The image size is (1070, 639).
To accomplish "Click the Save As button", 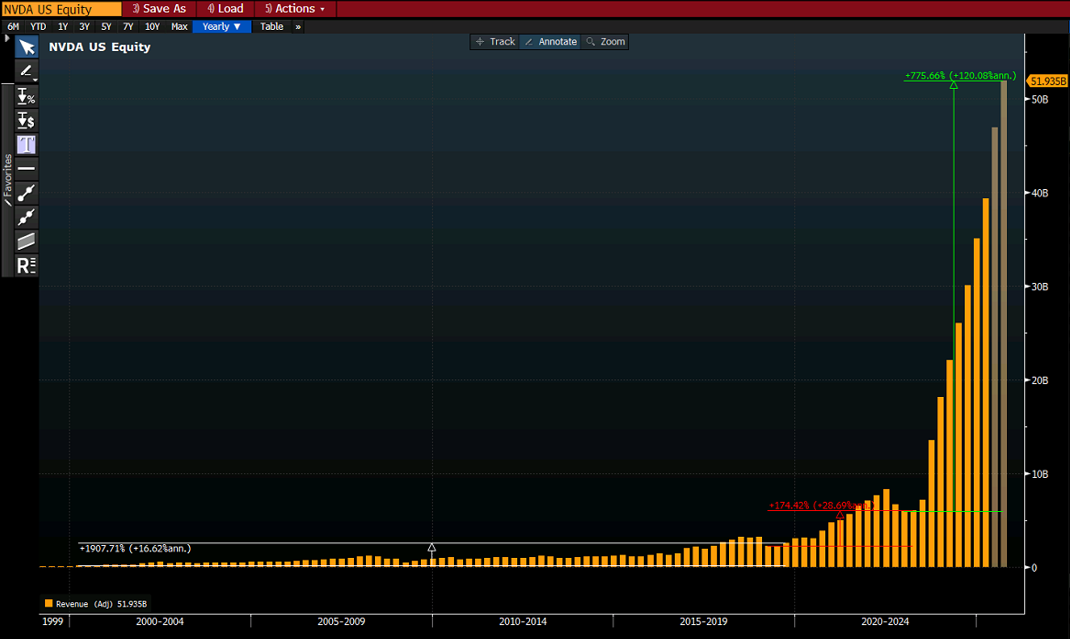I will click(x=159, y=9).
